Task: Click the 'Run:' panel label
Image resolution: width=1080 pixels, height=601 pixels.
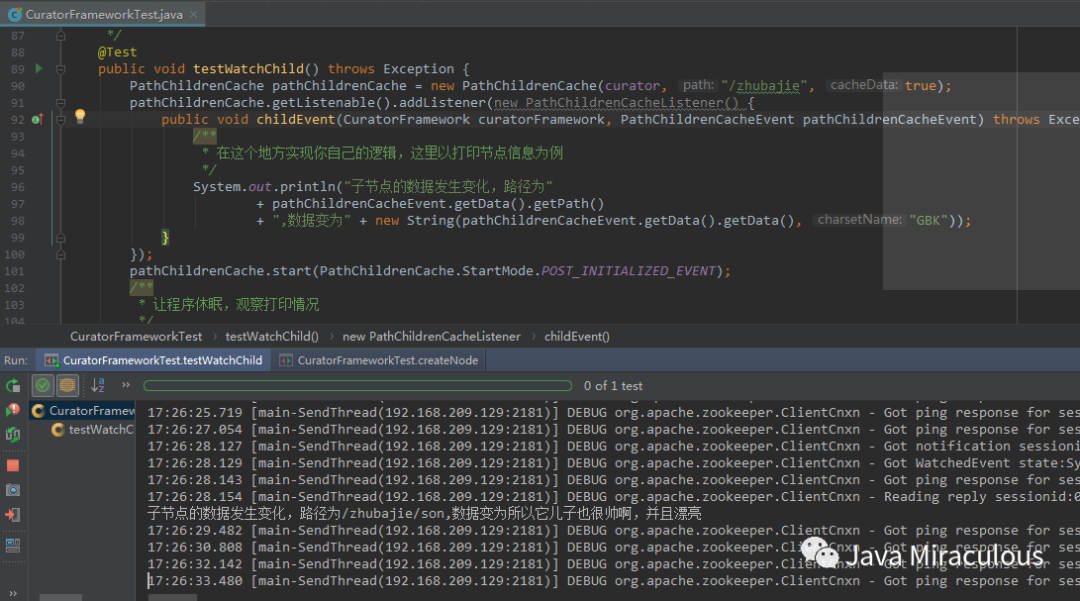Action: click(16, 361)
